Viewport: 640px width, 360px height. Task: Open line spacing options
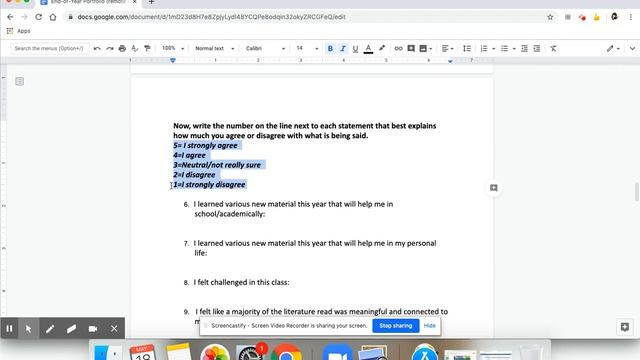coord(467,49)
